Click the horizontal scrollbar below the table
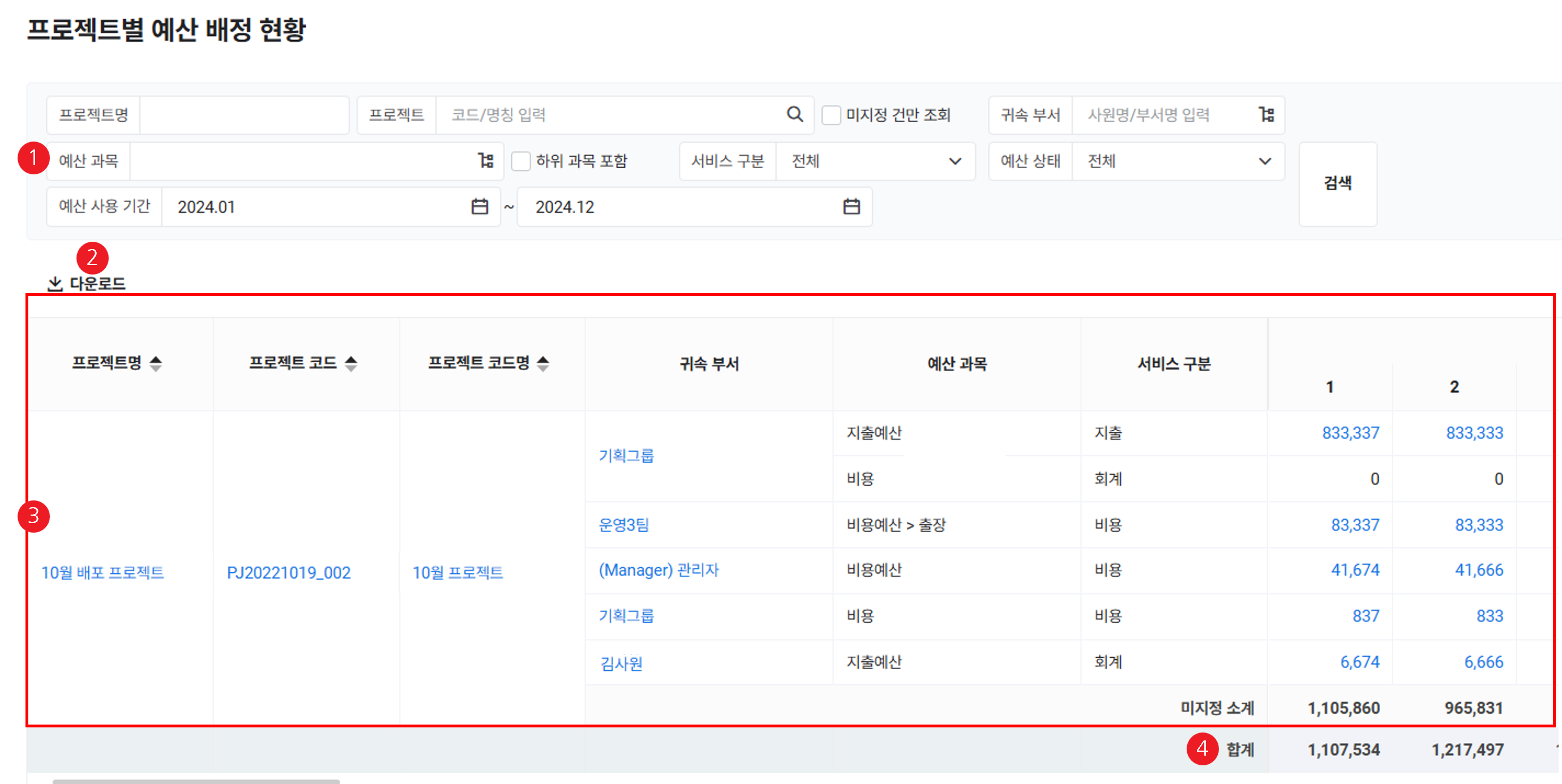Viewport: 1562px width, 784px height. (196, 781)
